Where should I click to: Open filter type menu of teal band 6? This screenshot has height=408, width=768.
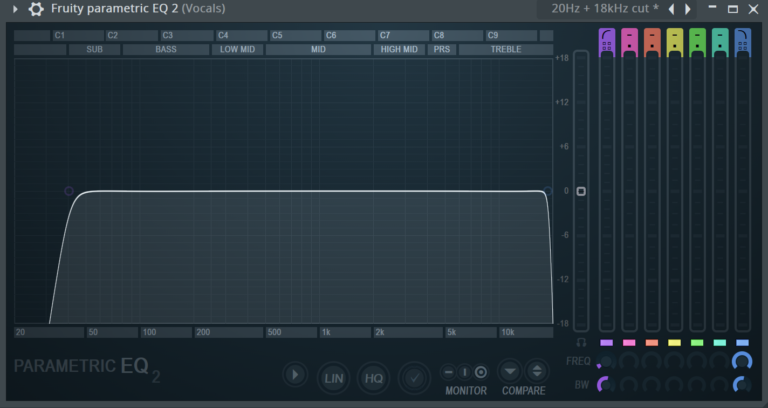click(x=720, y=40)
